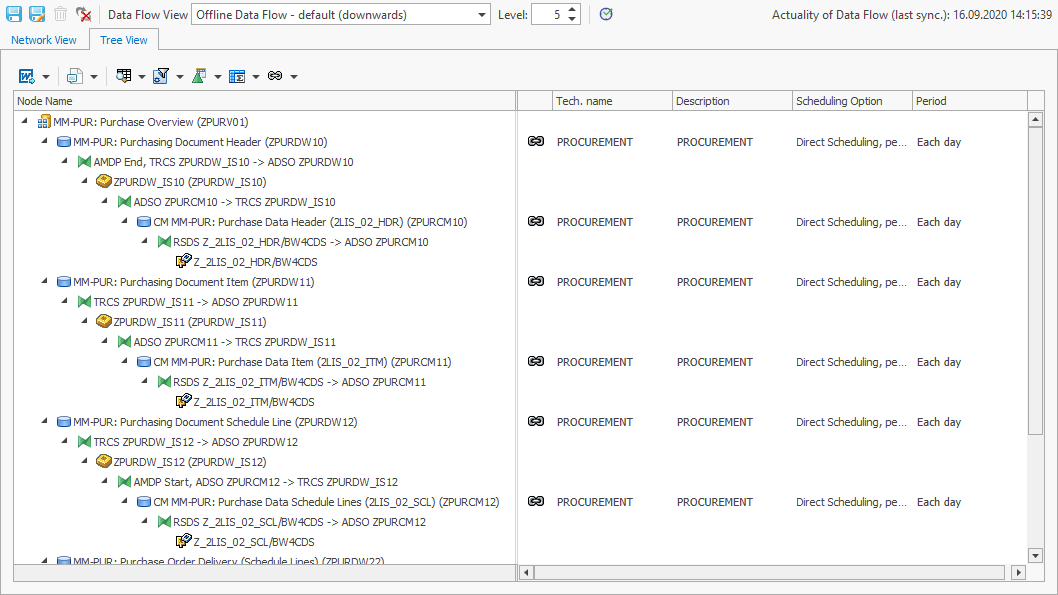Save the data flow
The height and width of the screenshot is (595, 1058).
14,14
